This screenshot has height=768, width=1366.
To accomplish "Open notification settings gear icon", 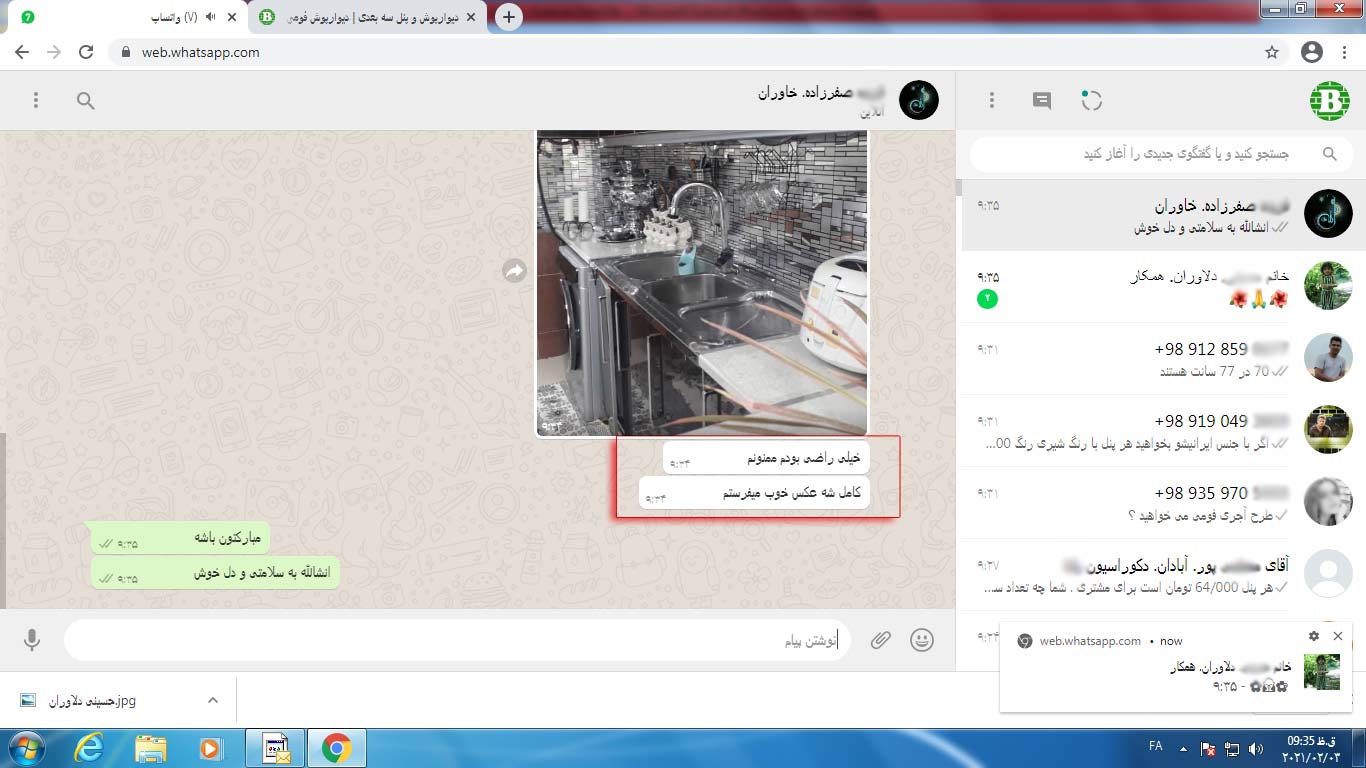I will [x=1314, y=636].
